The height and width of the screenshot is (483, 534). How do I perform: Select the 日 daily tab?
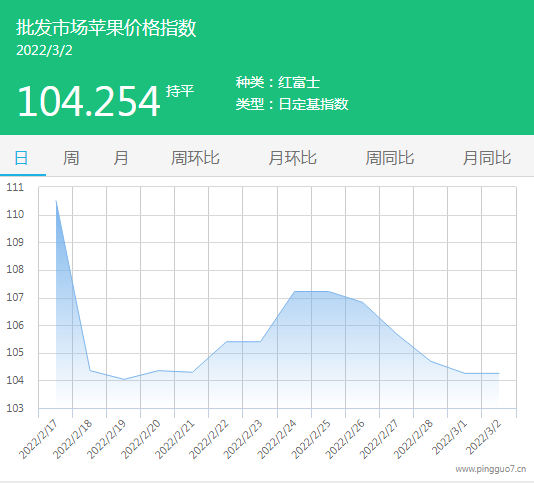click(21, 158)
